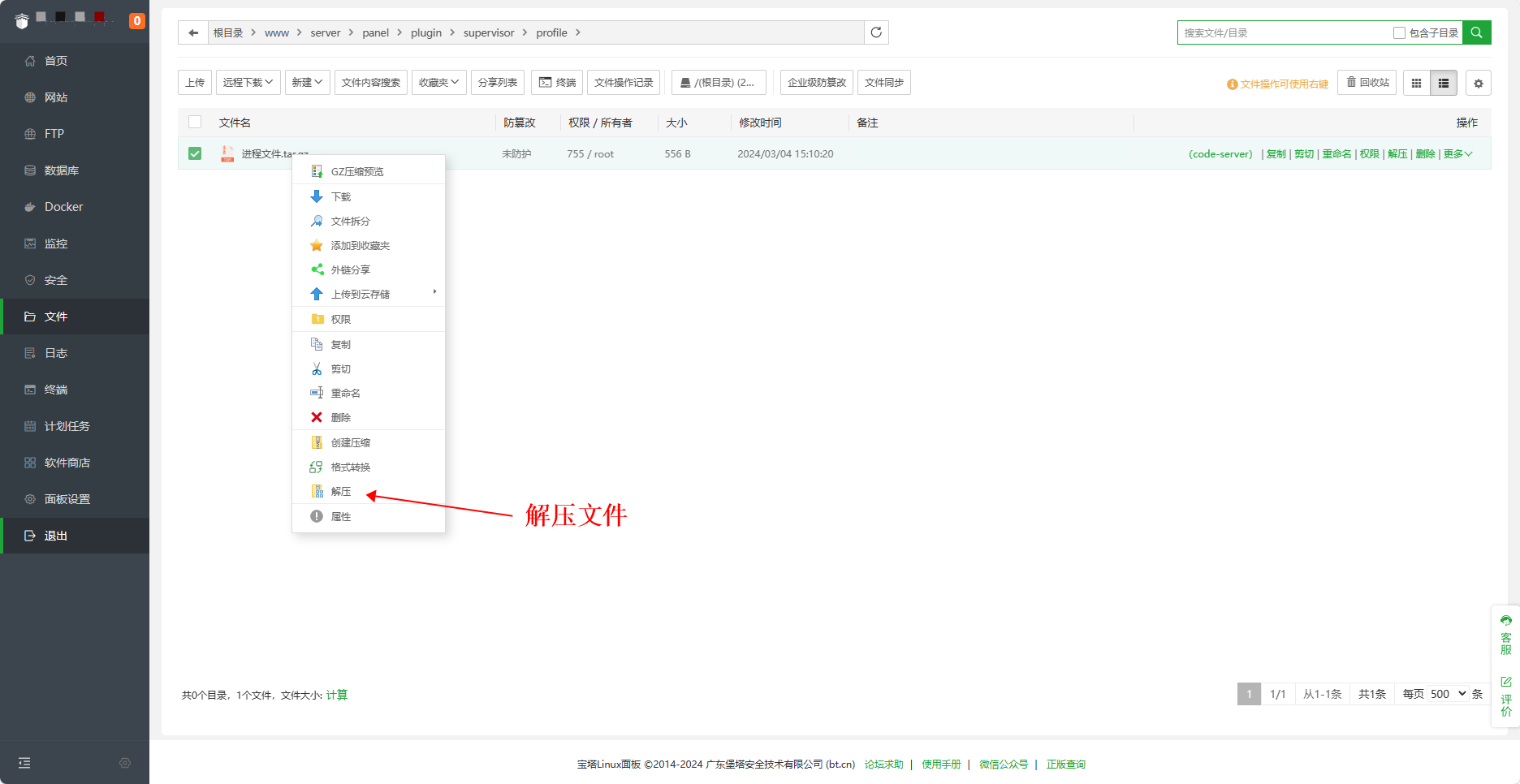This screenshot has width=1520, height=784.
Task: Open the Recycle Bin (回收站)
Action: (1367, 83)
